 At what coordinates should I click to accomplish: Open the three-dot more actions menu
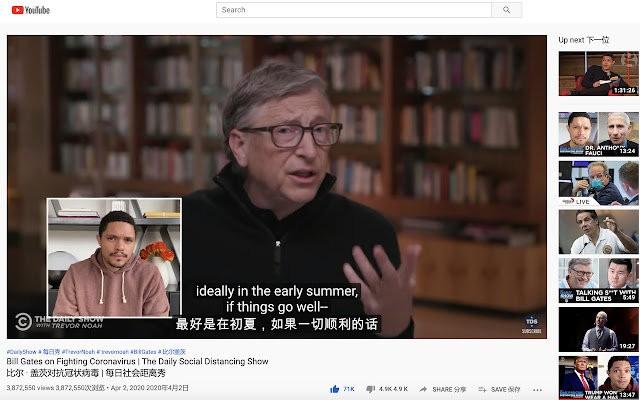[539, 388]
